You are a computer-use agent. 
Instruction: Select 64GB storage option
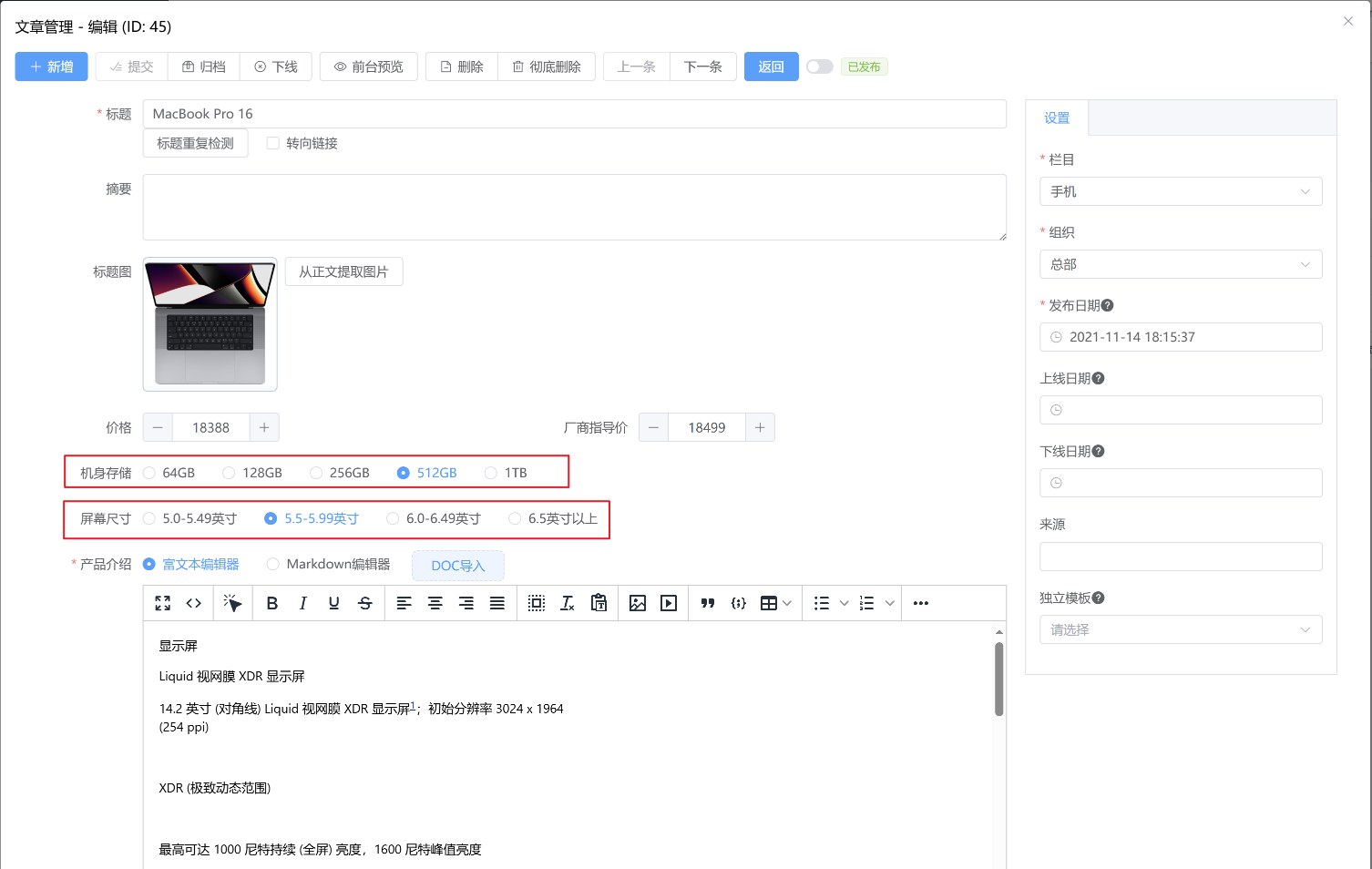click(x=149, y=473)
